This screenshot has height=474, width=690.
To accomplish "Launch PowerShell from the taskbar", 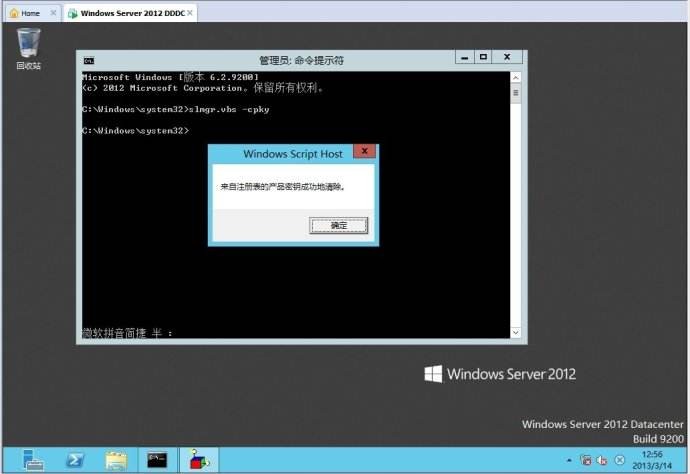I will 74,460.
